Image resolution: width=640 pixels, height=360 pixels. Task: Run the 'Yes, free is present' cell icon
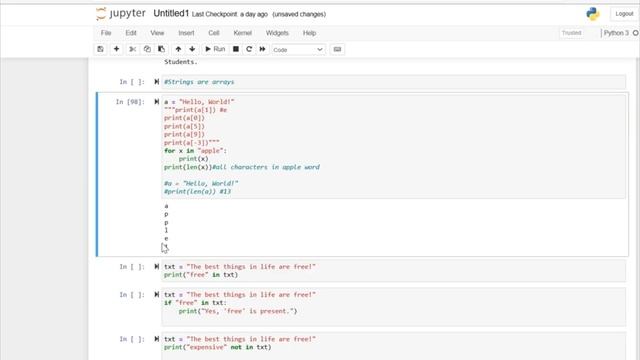coord(156,294)
